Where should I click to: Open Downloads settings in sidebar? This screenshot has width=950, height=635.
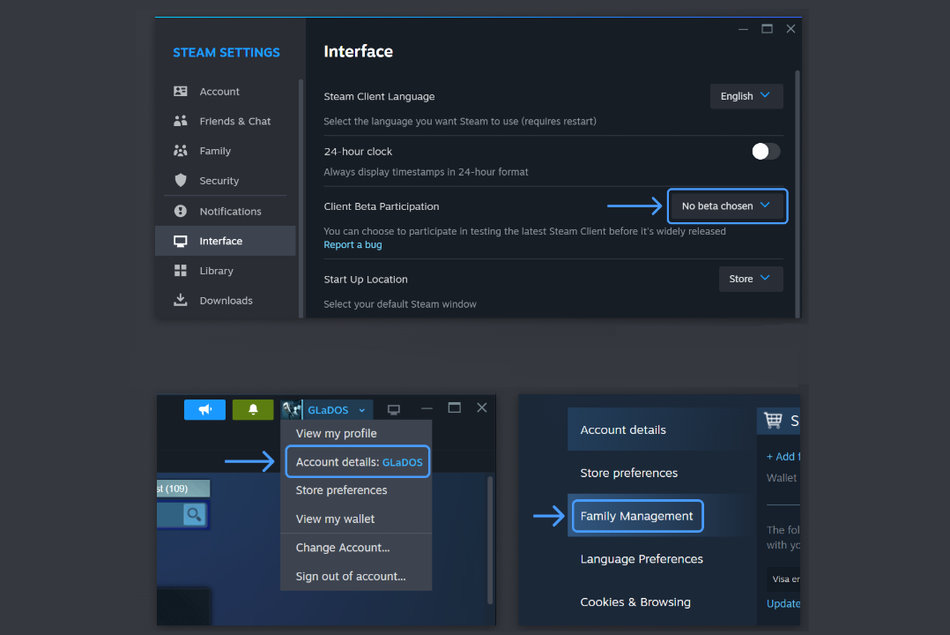click(x=225, y=301)
